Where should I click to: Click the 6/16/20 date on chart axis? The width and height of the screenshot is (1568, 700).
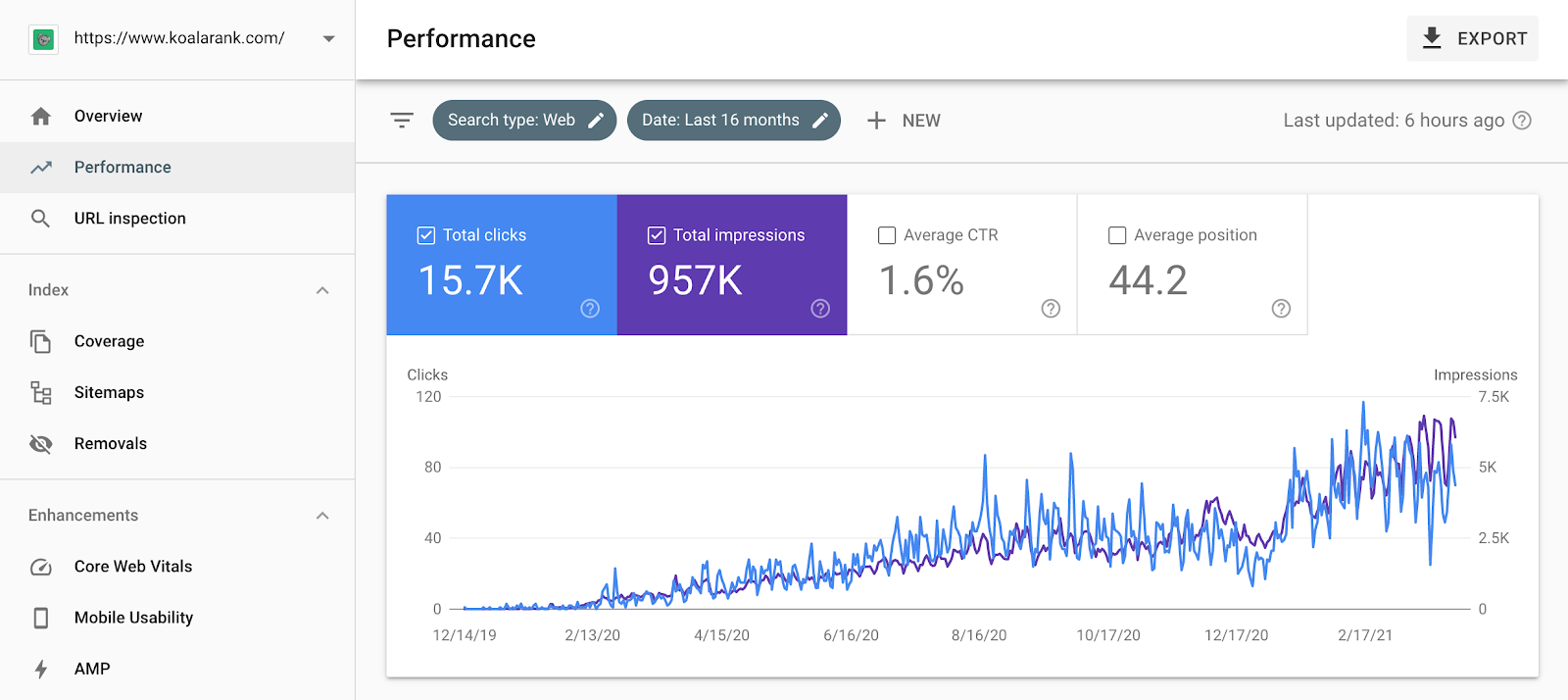pyautogui.click(x=851, y=635)
